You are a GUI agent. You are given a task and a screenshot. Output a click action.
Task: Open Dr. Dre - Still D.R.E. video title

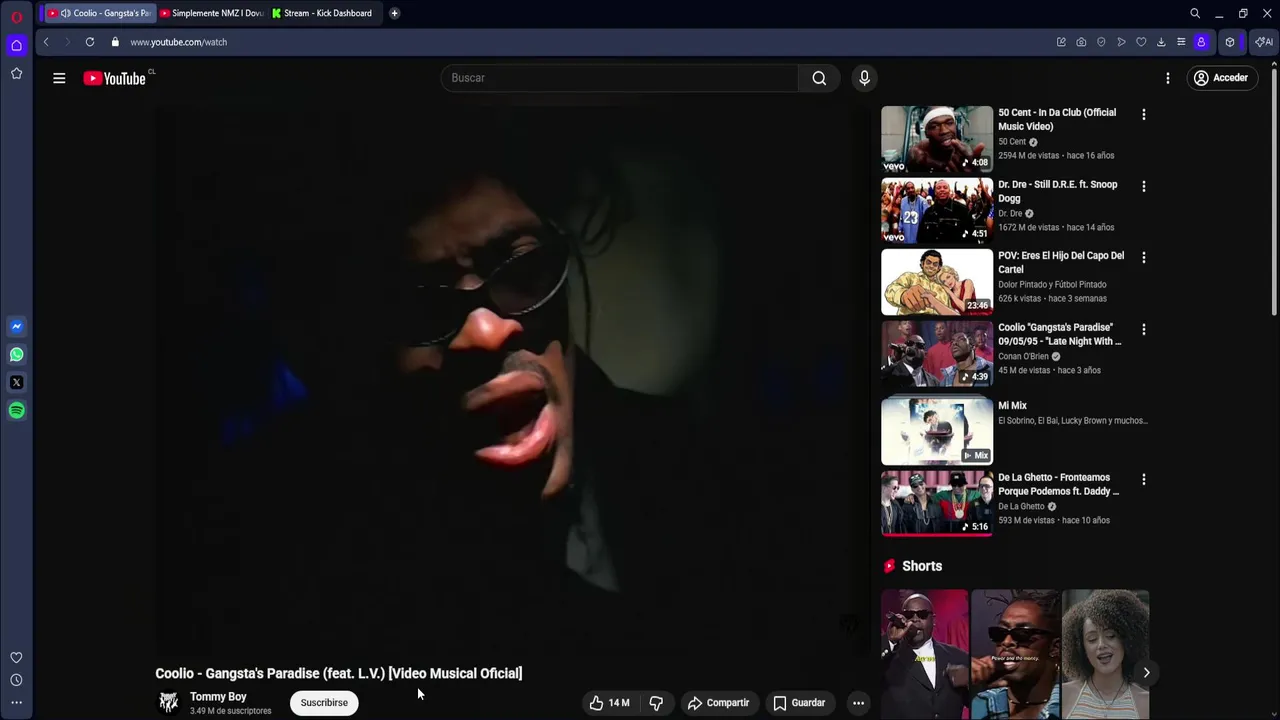pyautogui.click(x=1058, y=191)
